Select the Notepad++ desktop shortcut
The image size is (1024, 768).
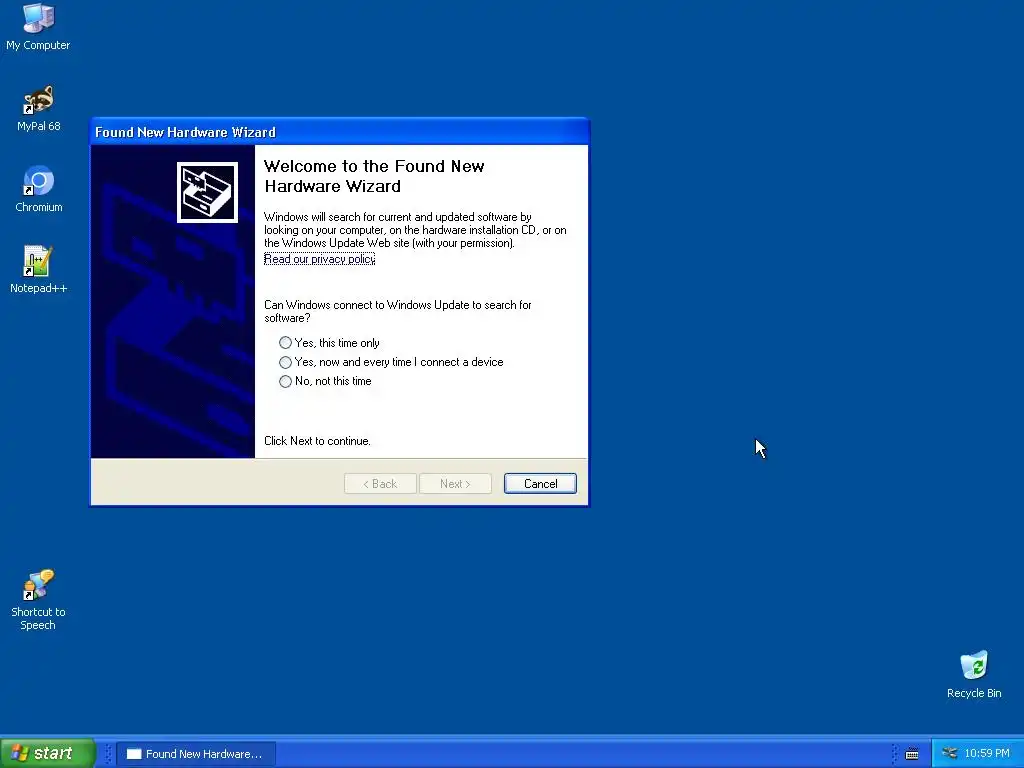tap(39, 270)
